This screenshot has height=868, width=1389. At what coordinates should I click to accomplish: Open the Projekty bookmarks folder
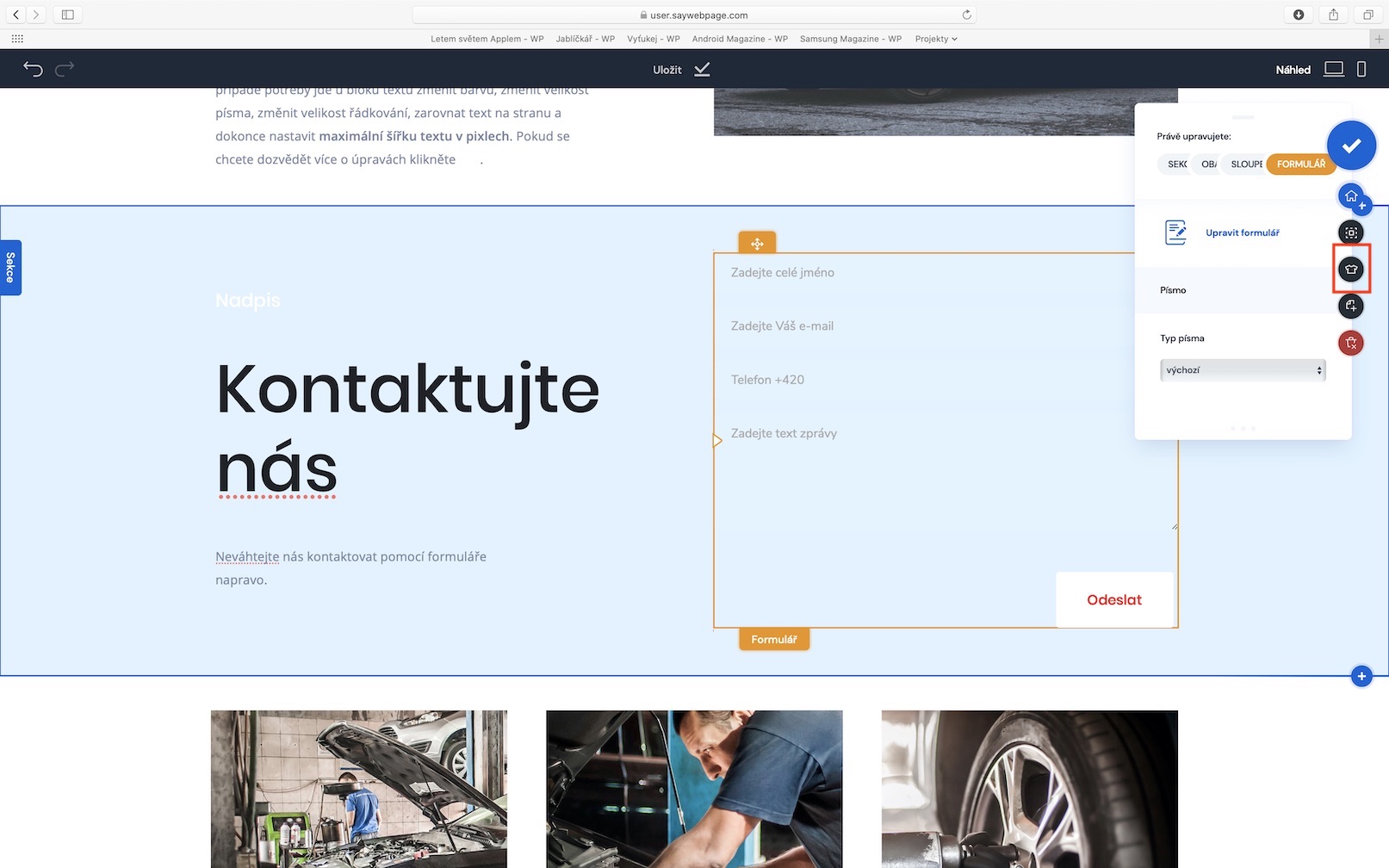(x=936, y=39)
